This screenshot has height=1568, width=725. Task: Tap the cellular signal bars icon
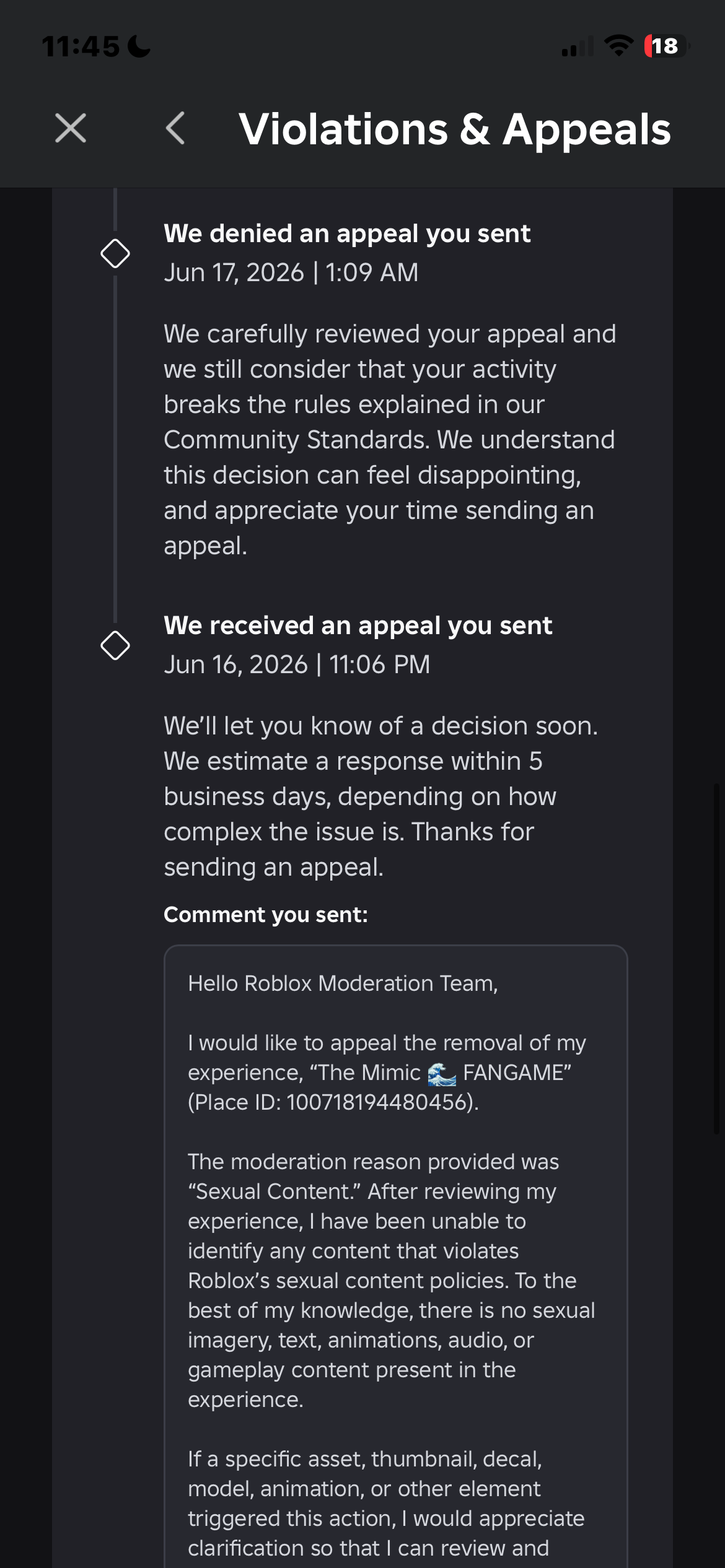578,46
